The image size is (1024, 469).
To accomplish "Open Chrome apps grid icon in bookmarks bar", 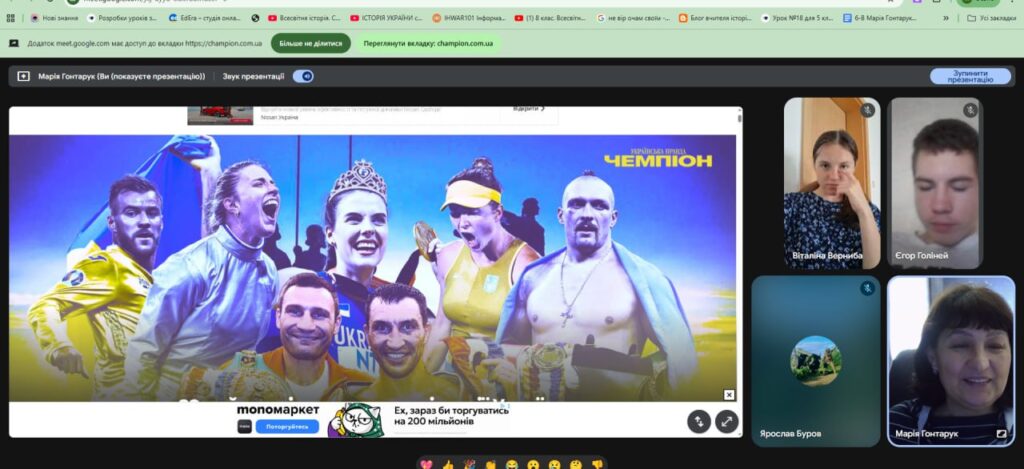I will pyautogui.click(x=10, y=18).
